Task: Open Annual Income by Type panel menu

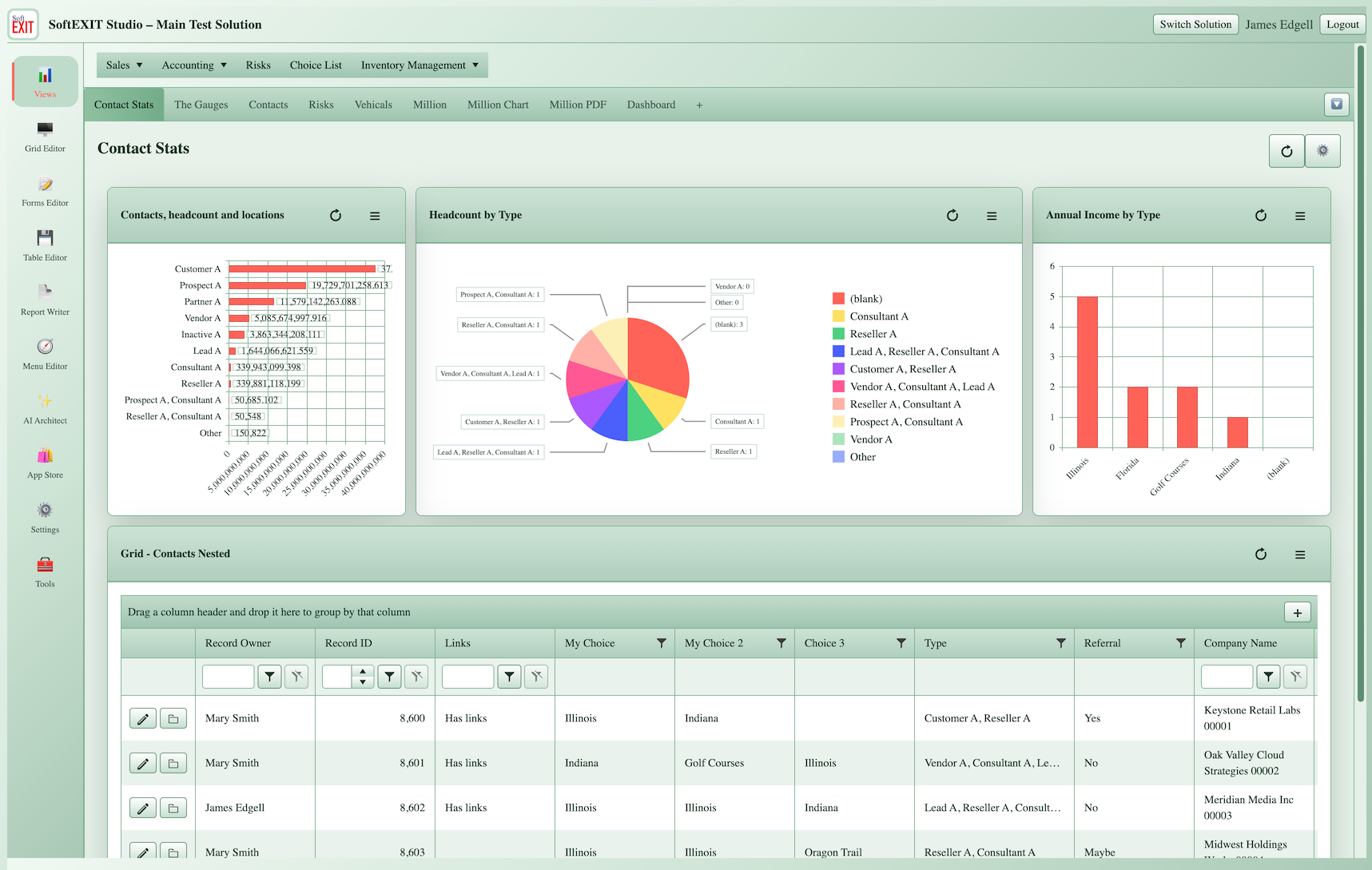Action: point(1300,216)
